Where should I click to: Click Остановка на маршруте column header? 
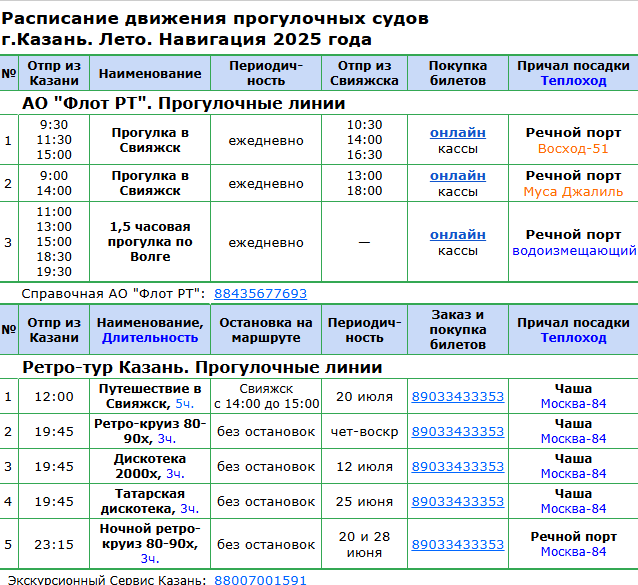coord(266,330)
